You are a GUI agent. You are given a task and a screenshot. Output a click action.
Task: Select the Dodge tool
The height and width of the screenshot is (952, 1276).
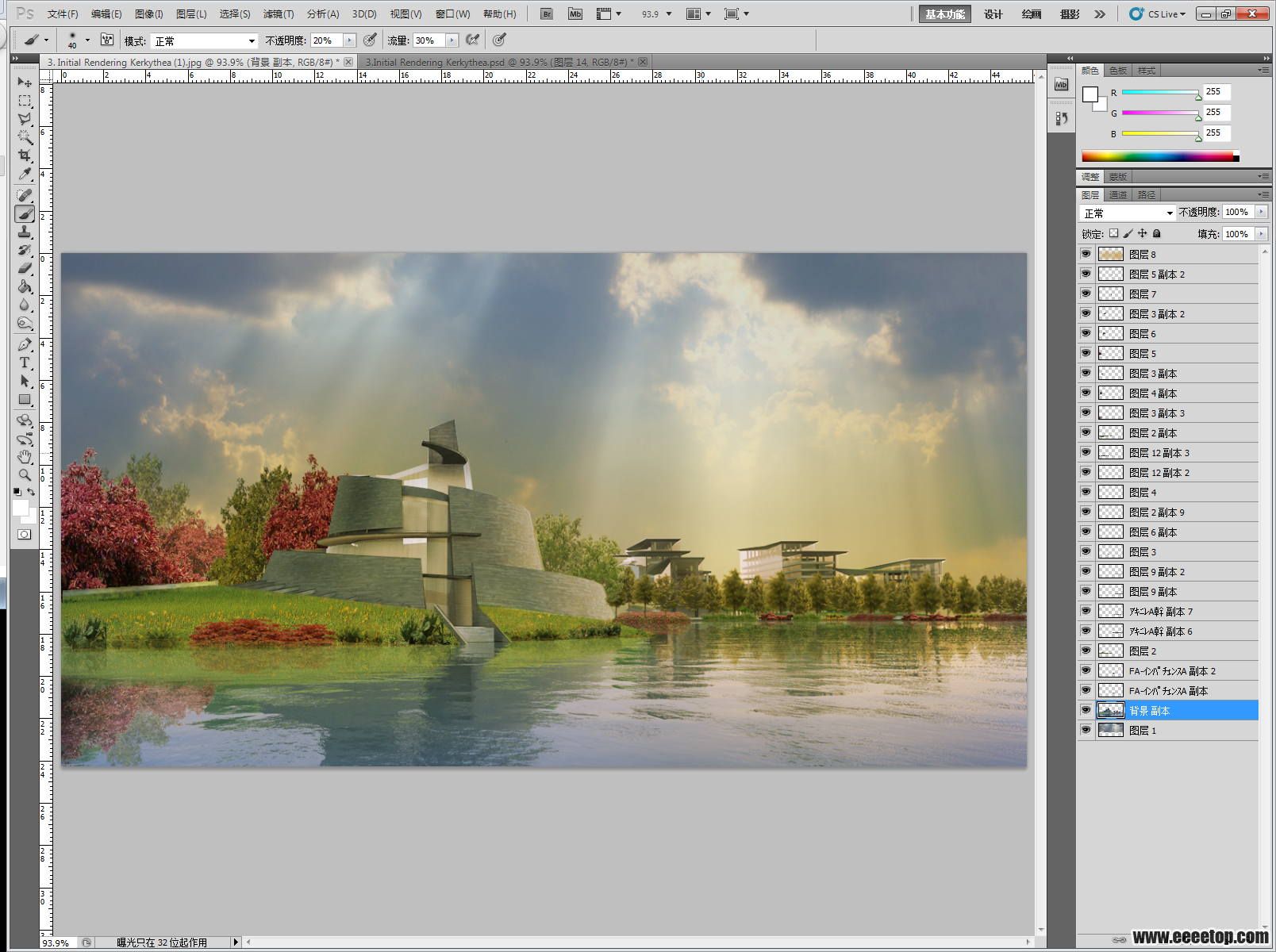click(x=25, y=323)
